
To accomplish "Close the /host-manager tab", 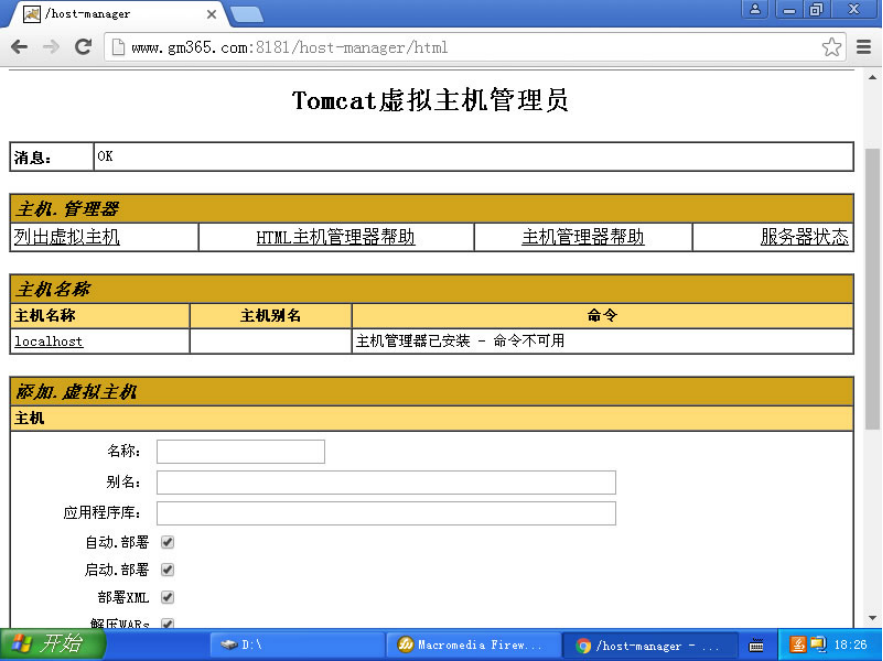I will pos(211,14).
